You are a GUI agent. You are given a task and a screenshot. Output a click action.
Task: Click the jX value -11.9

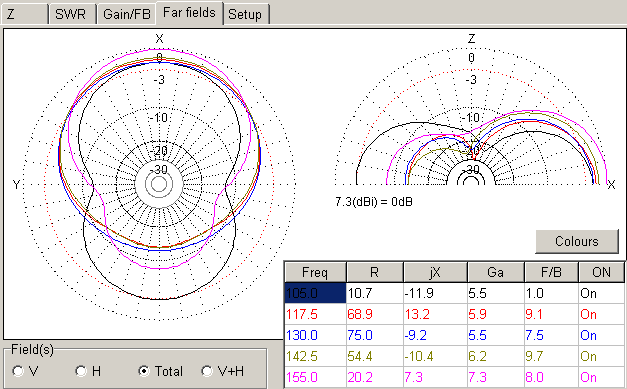pos(435,293)
